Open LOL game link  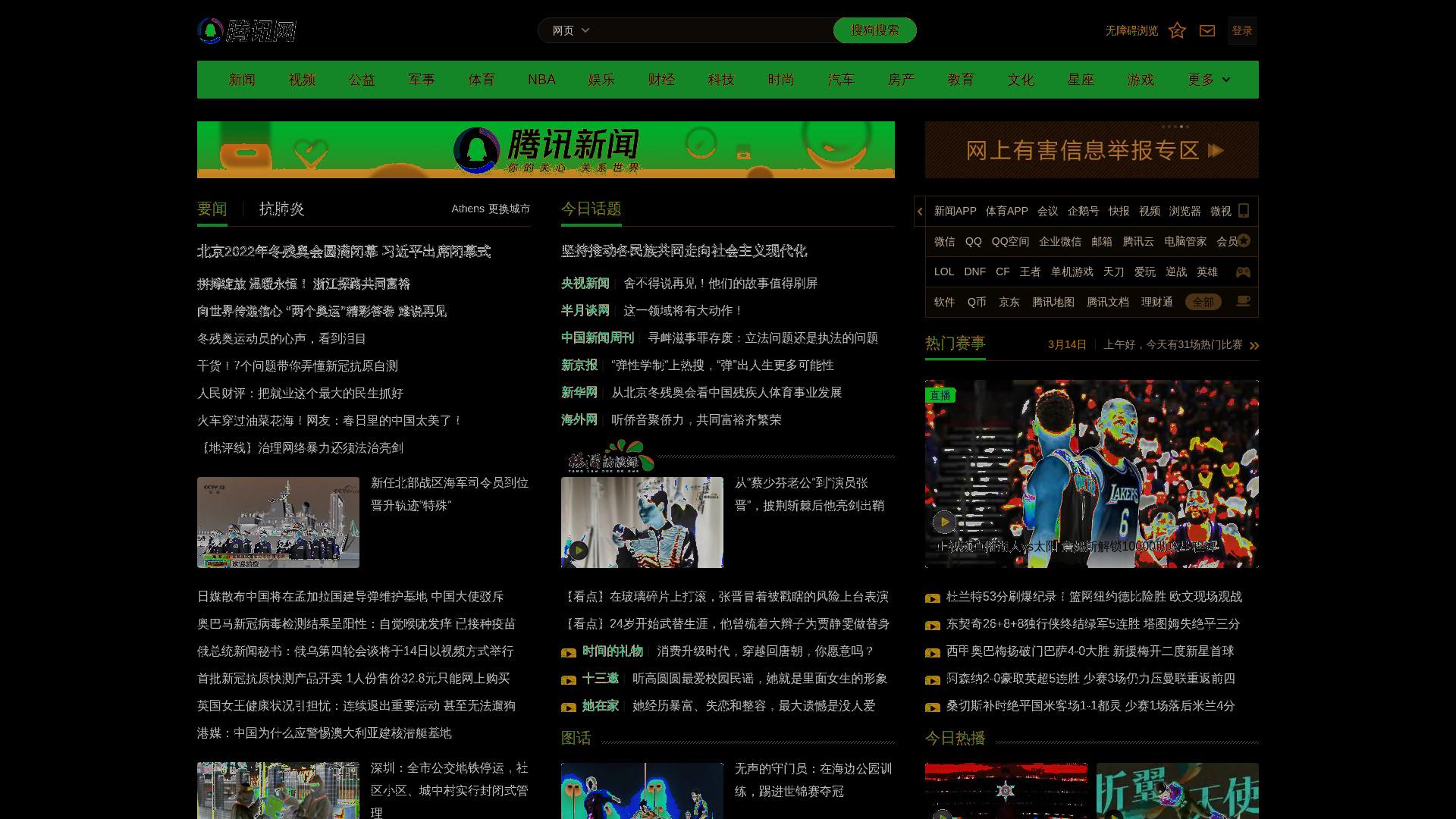(x=944, y=271)
